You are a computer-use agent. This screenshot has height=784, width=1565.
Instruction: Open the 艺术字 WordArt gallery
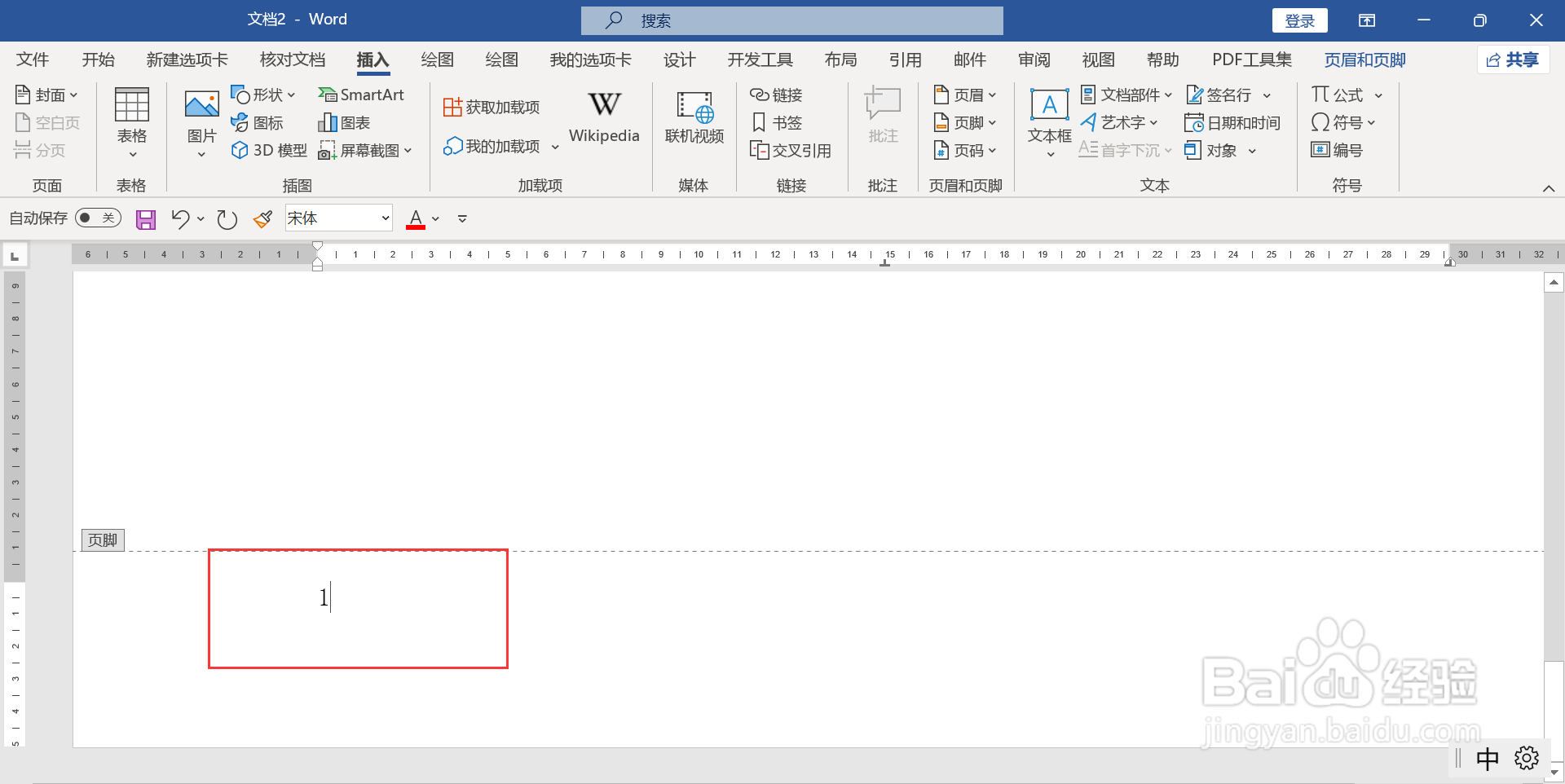tap(1119, 123)
